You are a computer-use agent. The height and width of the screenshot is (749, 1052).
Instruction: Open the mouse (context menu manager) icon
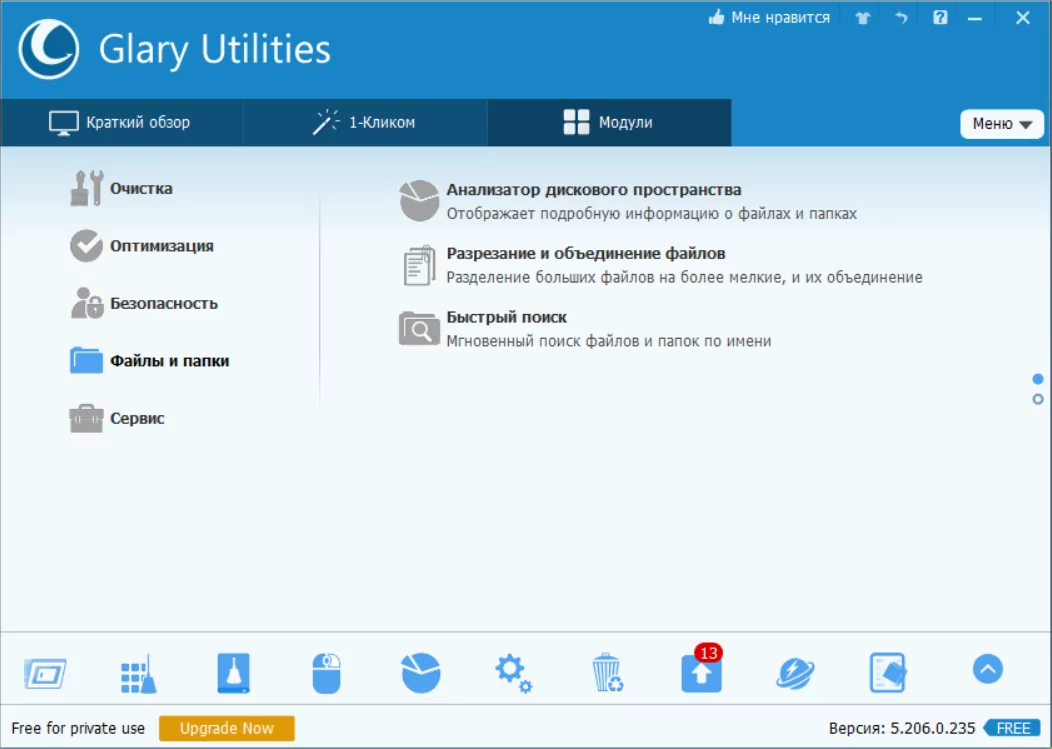point(327,672)
